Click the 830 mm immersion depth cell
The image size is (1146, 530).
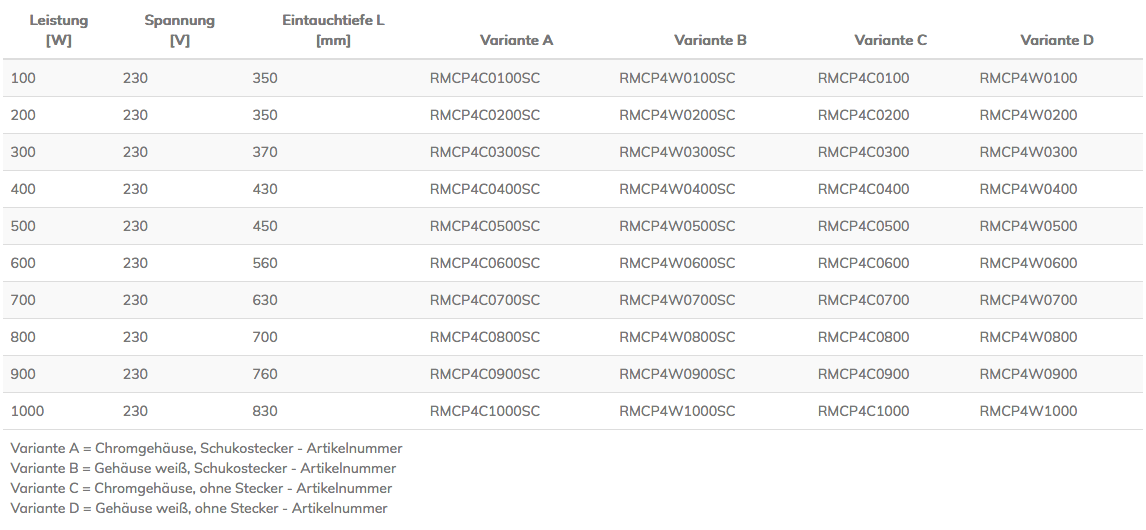point(265,411)
